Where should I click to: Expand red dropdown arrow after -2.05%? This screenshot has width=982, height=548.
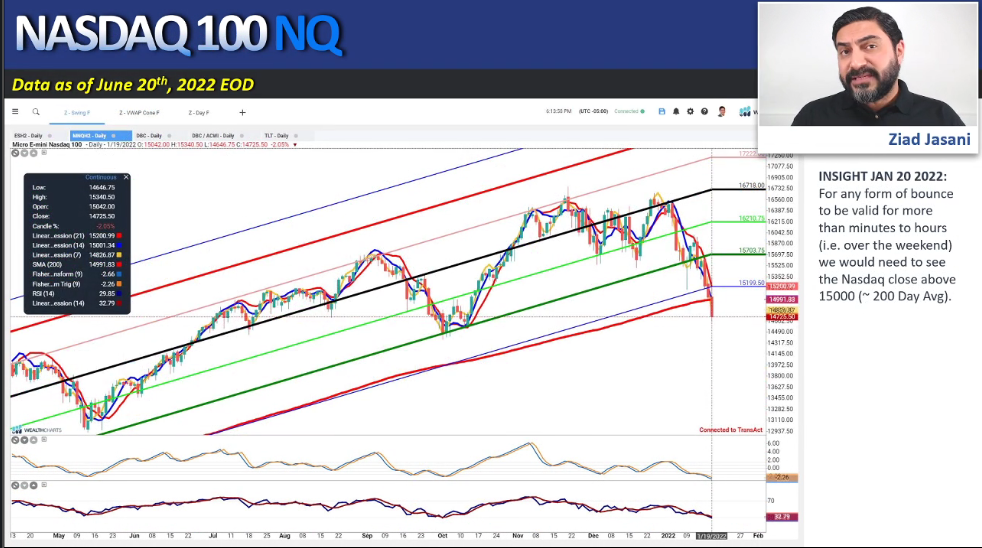click(295, 145)
